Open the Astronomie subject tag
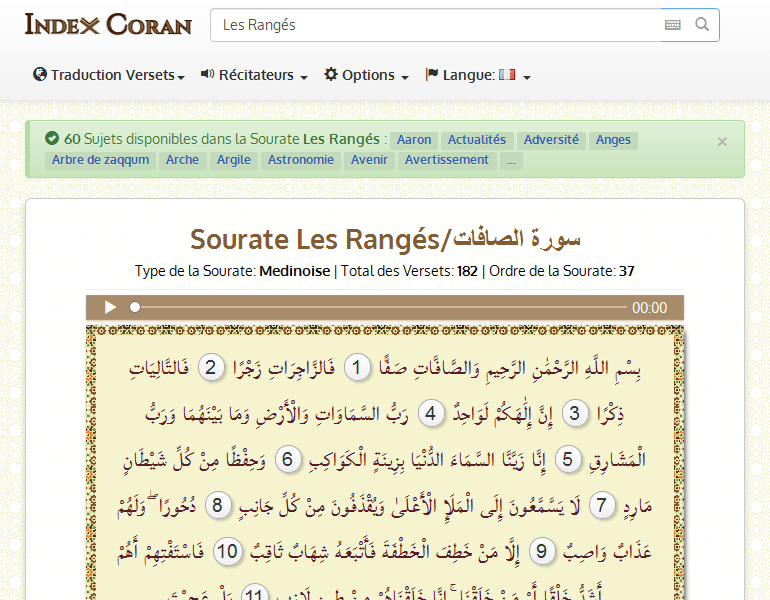Screen dimensions: 770x600 coord(301,160)
